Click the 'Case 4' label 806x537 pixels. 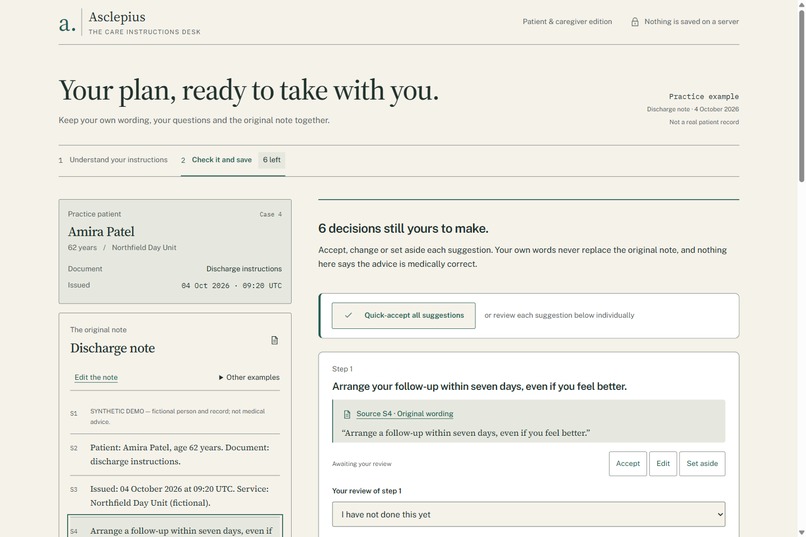(270, 214)
